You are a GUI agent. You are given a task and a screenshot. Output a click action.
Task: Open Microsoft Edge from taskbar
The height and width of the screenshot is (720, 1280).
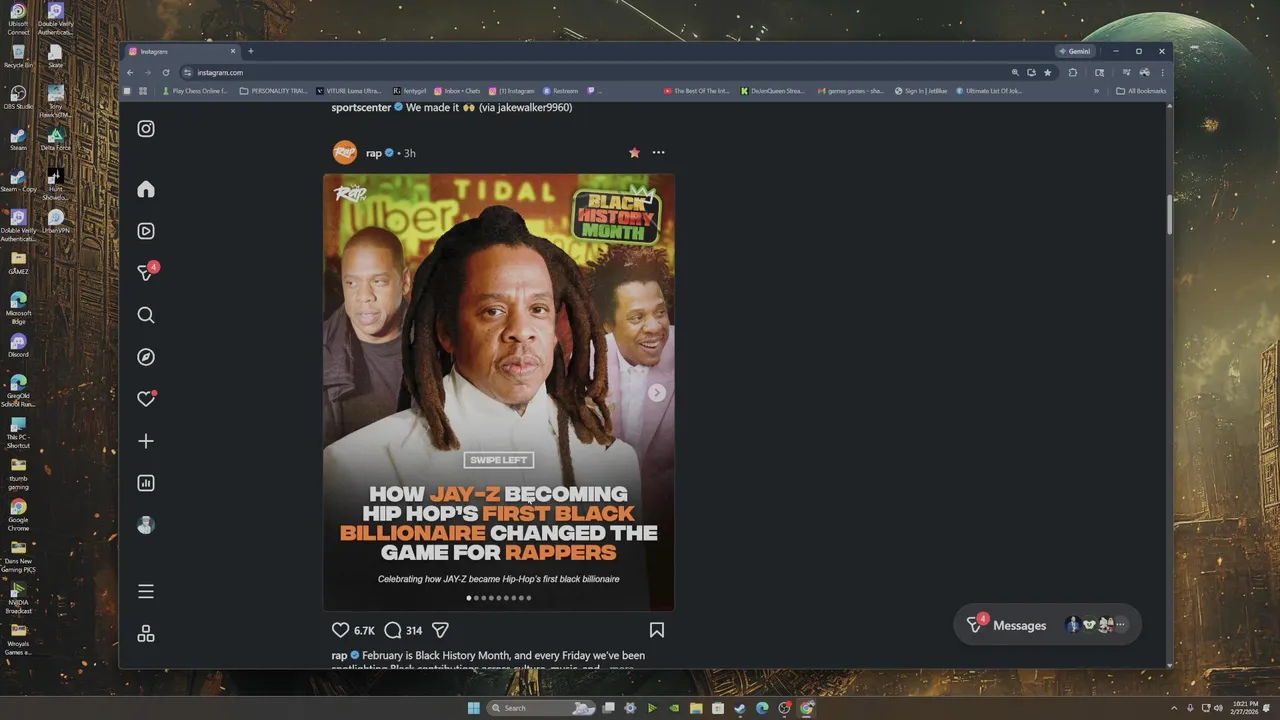coord(762,708)
